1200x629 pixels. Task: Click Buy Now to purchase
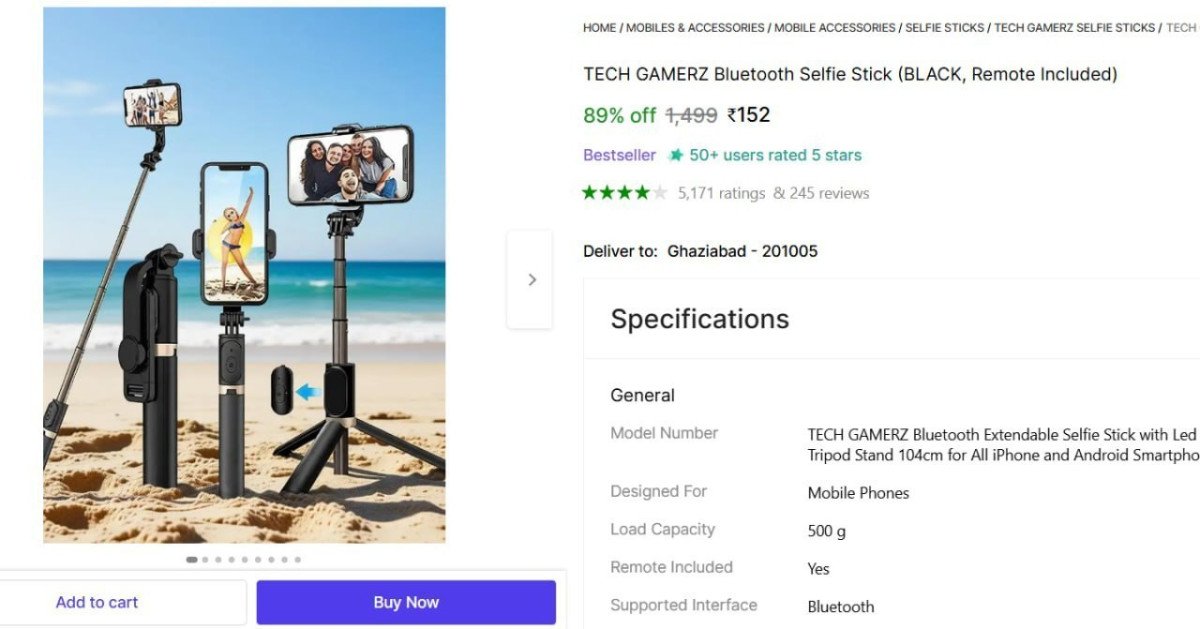click(405, 602)
